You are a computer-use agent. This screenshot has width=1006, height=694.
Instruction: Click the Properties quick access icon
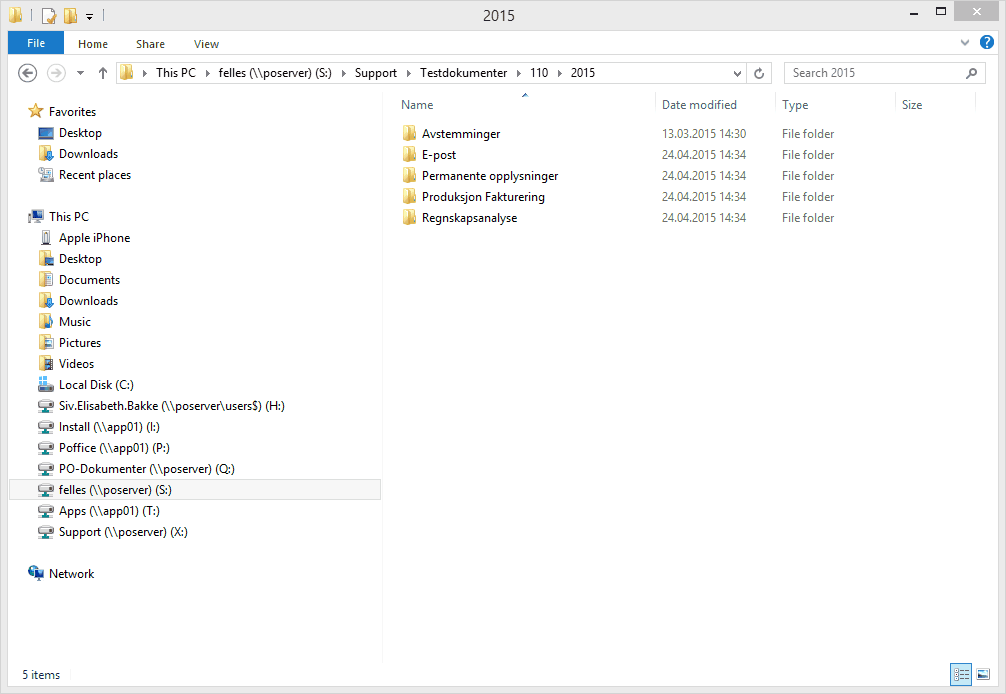click(49, 15)
